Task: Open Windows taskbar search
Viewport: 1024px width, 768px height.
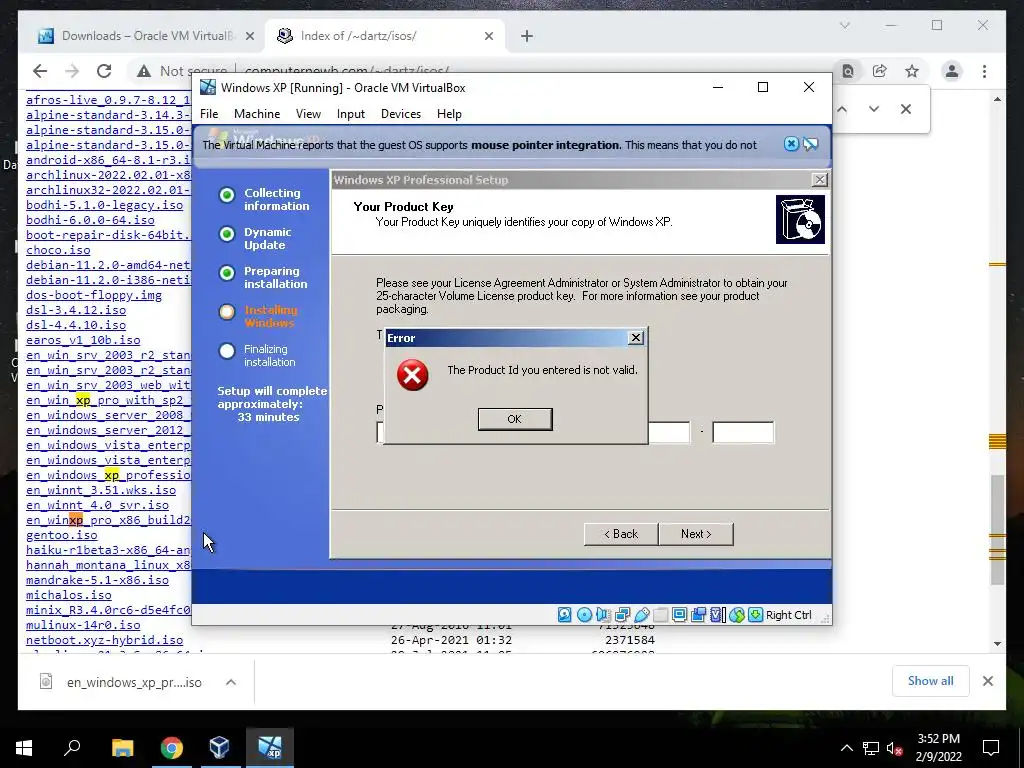Action: click(72, 748)
